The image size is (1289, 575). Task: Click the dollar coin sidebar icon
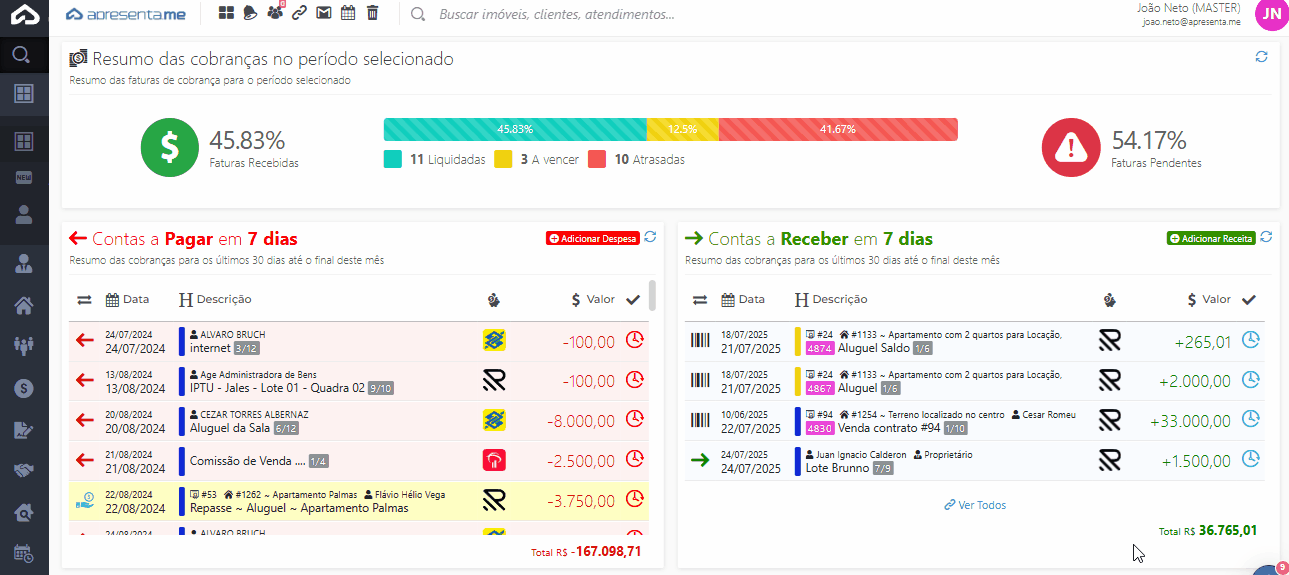point(24,388)
